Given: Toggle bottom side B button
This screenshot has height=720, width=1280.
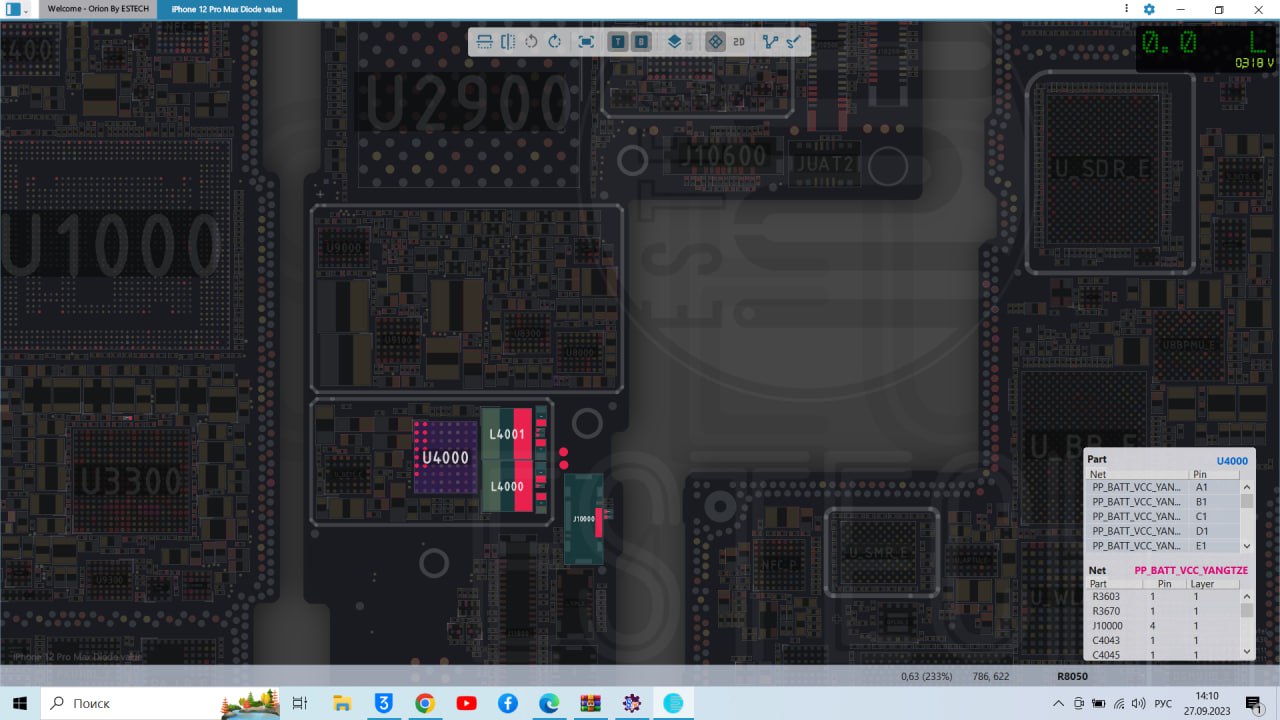Looking at the screenshot, I should [x=641, y=42].
